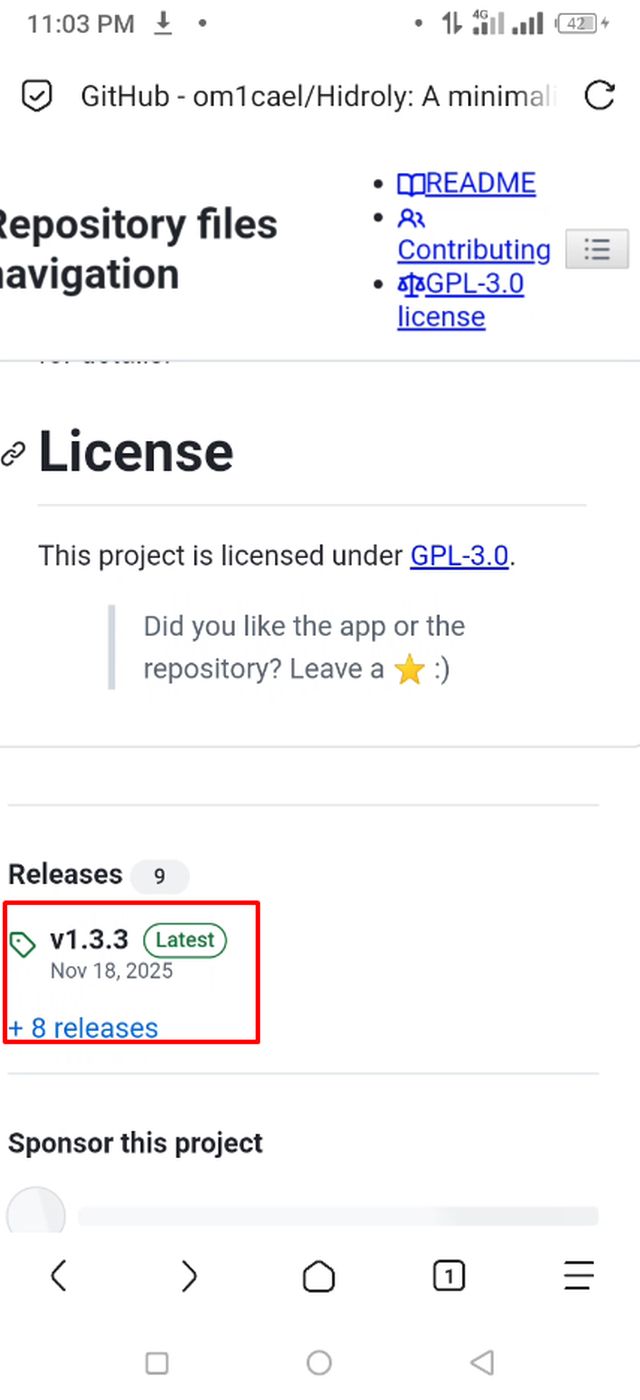This screenshot has height=1400, width=640.
Task: Go back with browser back arrow
Action: [x=58, y=1275]
